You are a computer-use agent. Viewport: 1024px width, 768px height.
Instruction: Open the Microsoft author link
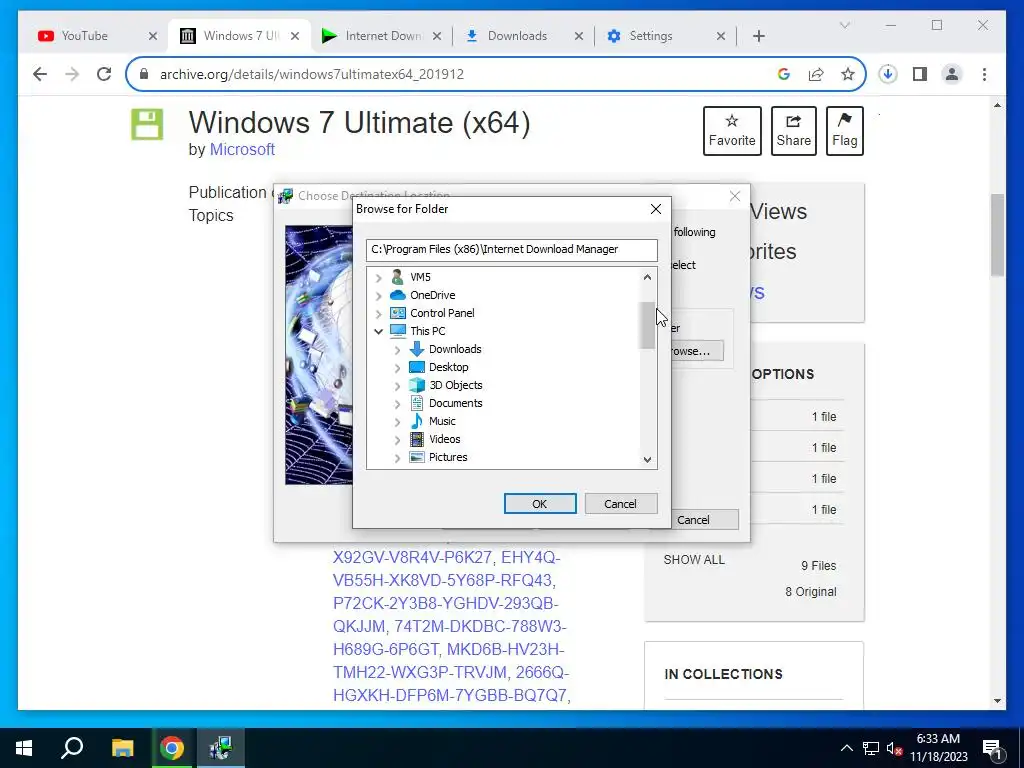[242, 150]
